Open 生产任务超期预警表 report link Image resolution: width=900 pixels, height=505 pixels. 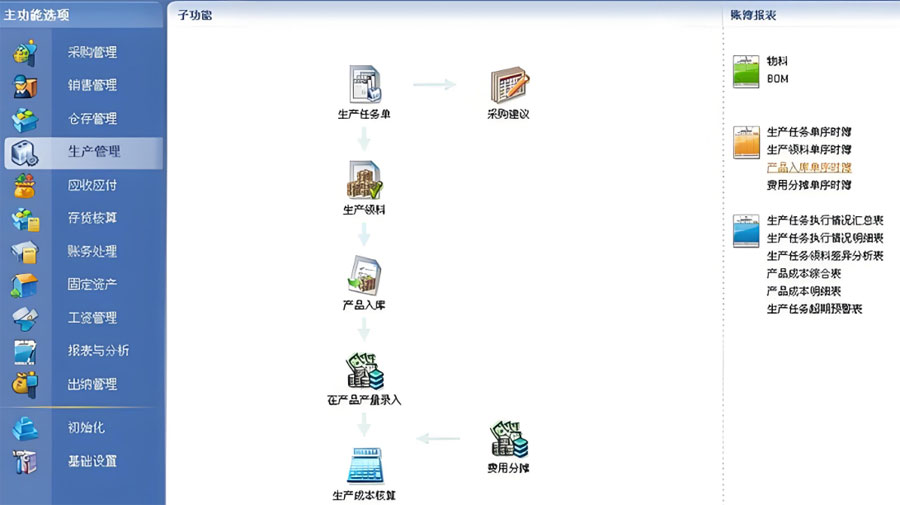(814, 309)
